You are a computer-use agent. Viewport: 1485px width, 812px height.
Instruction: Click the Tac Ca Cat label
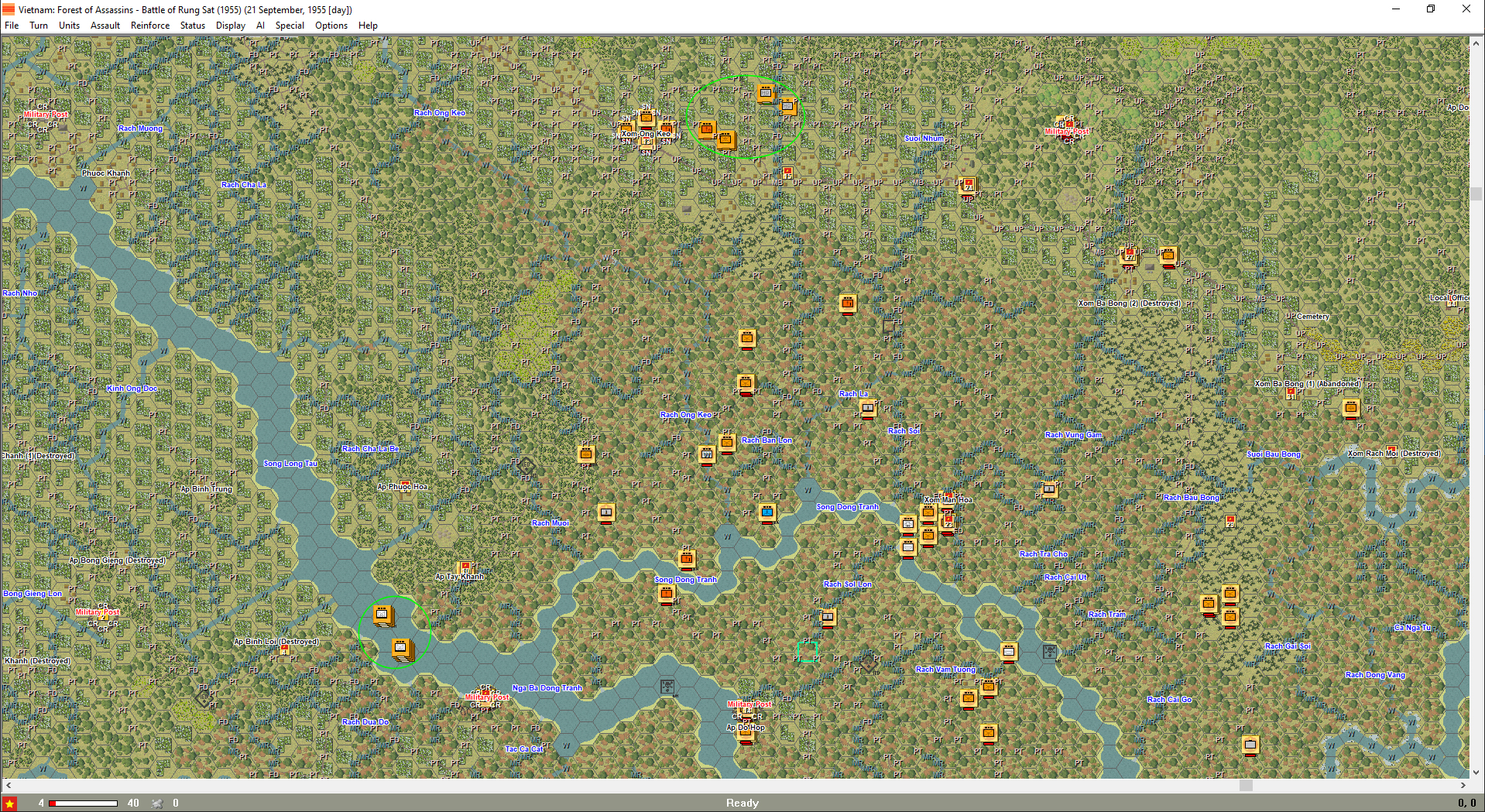coord(524,749)
